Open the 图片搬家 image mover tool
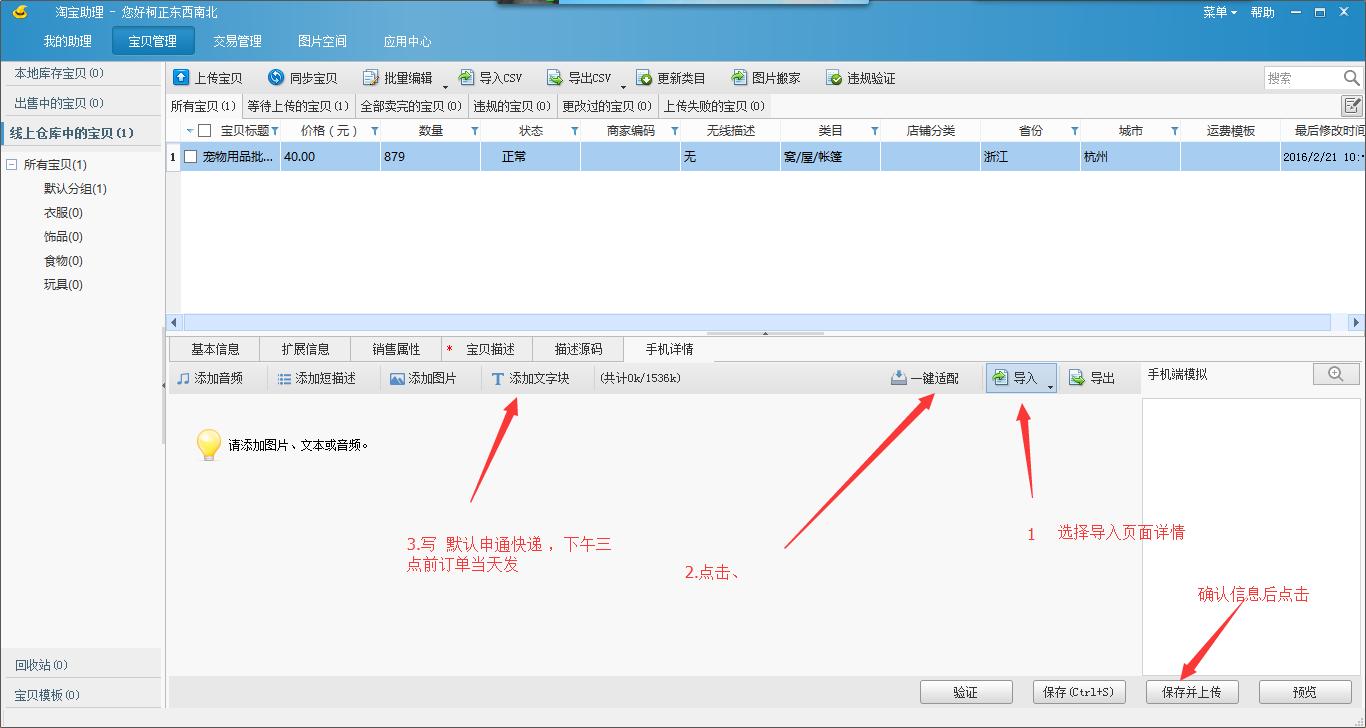 (738, 77)
